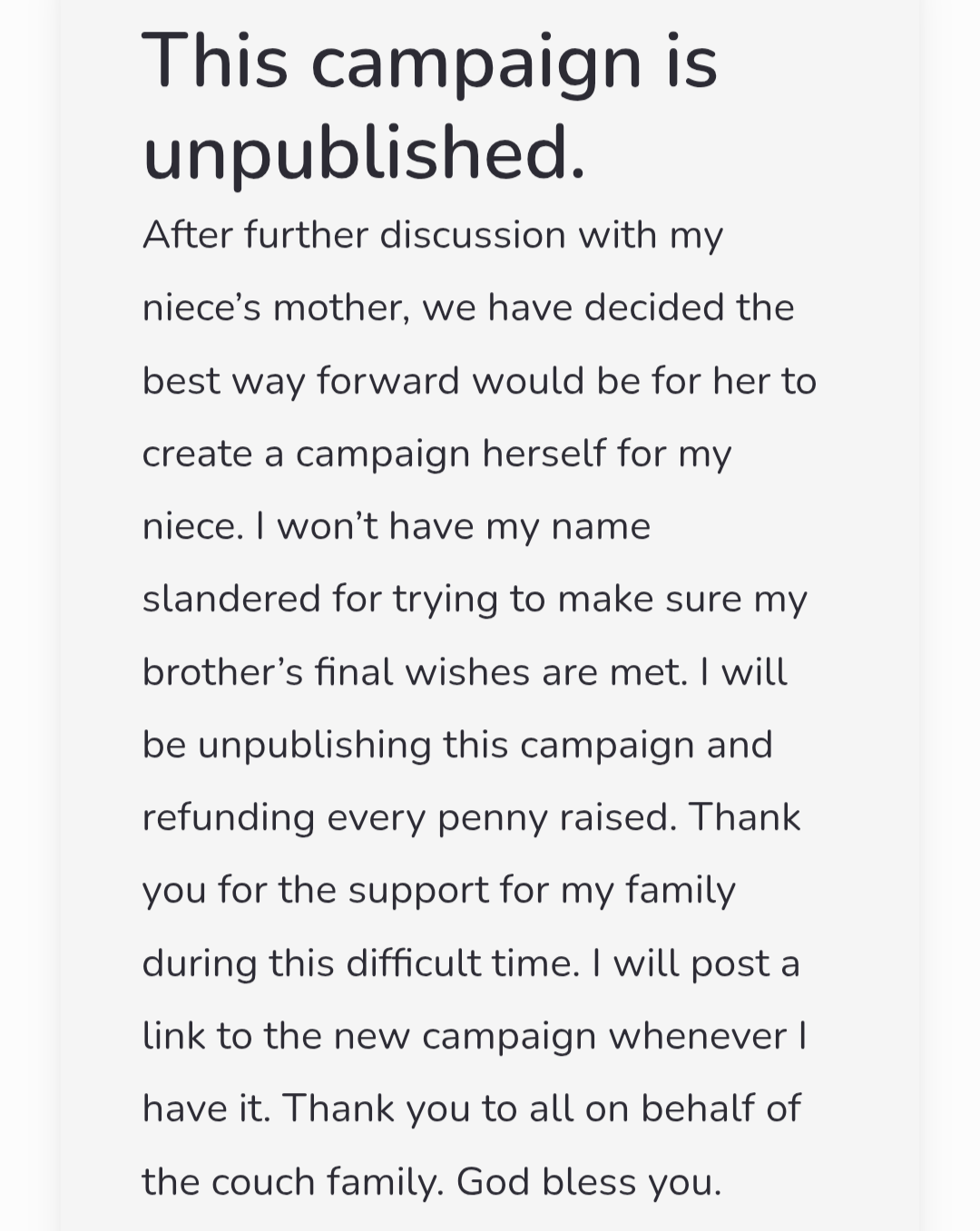980x1231 pixels.
Task: Click the line 'you for the support for my family'
Action: tap(439, 891)
